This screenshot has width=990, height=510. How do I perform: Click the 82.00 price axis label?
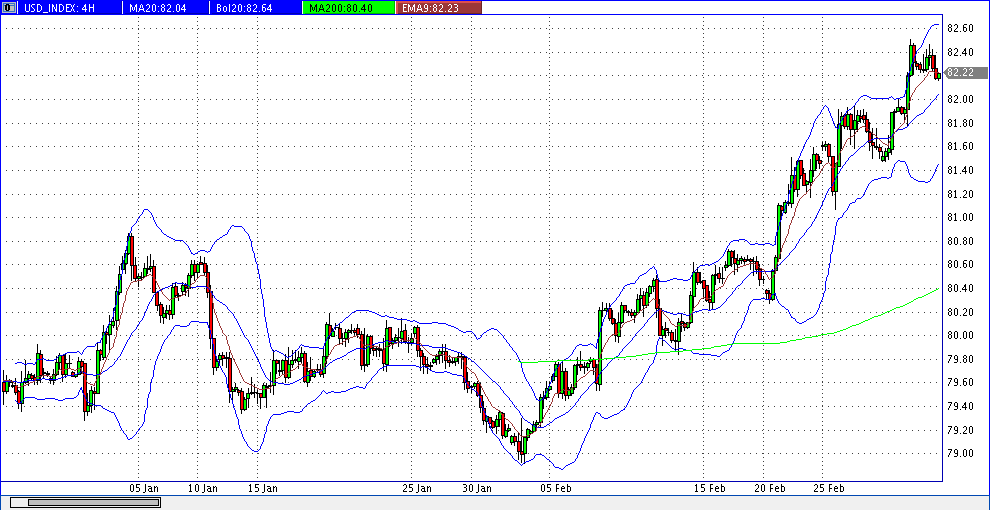click(960, 99)
